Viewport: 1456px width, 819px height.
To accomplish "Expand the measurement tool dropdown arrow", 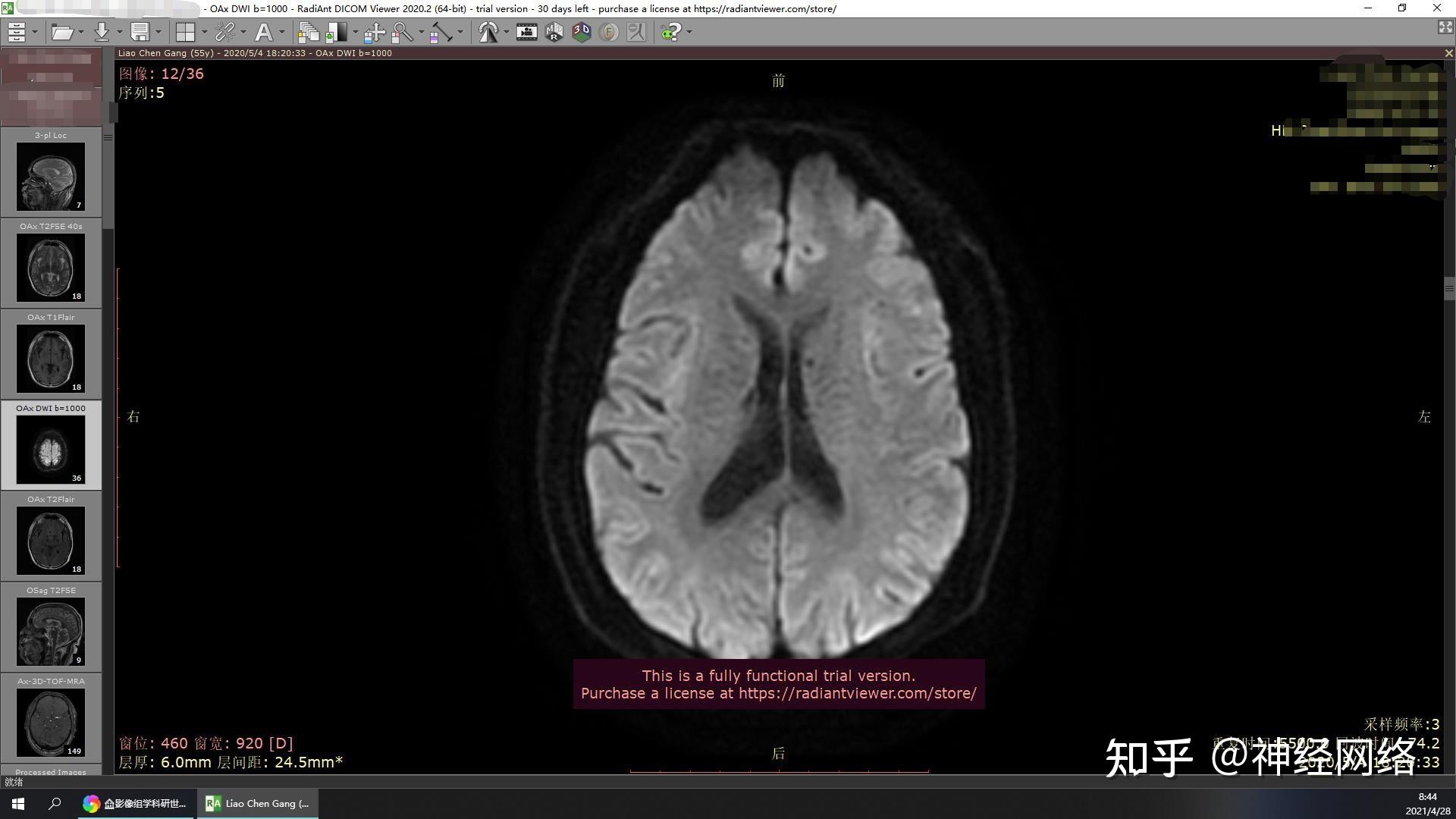I will tap(460, 32).
